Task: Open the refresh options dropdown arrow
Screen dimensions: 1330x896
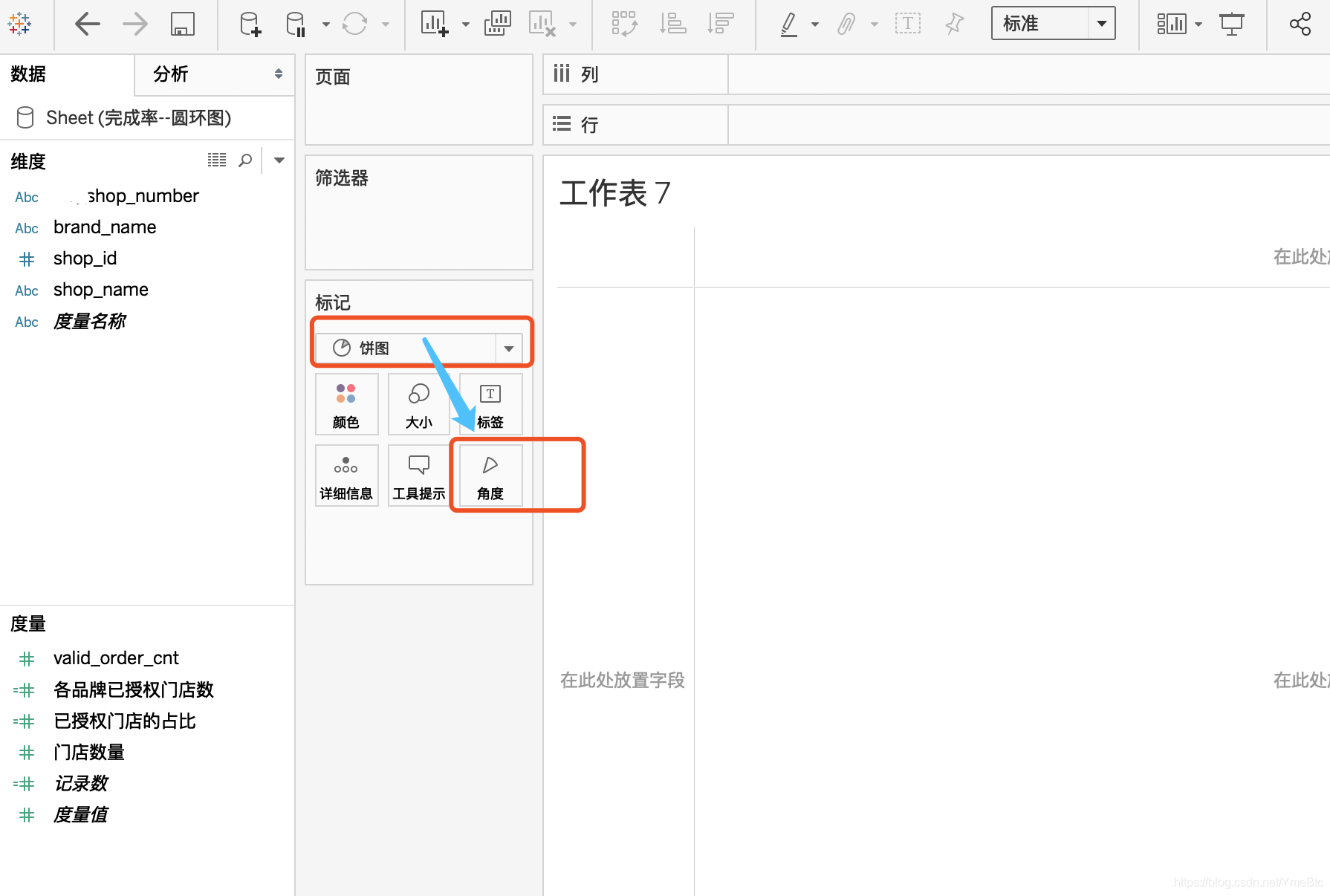Action: click(x=386, y=25)
